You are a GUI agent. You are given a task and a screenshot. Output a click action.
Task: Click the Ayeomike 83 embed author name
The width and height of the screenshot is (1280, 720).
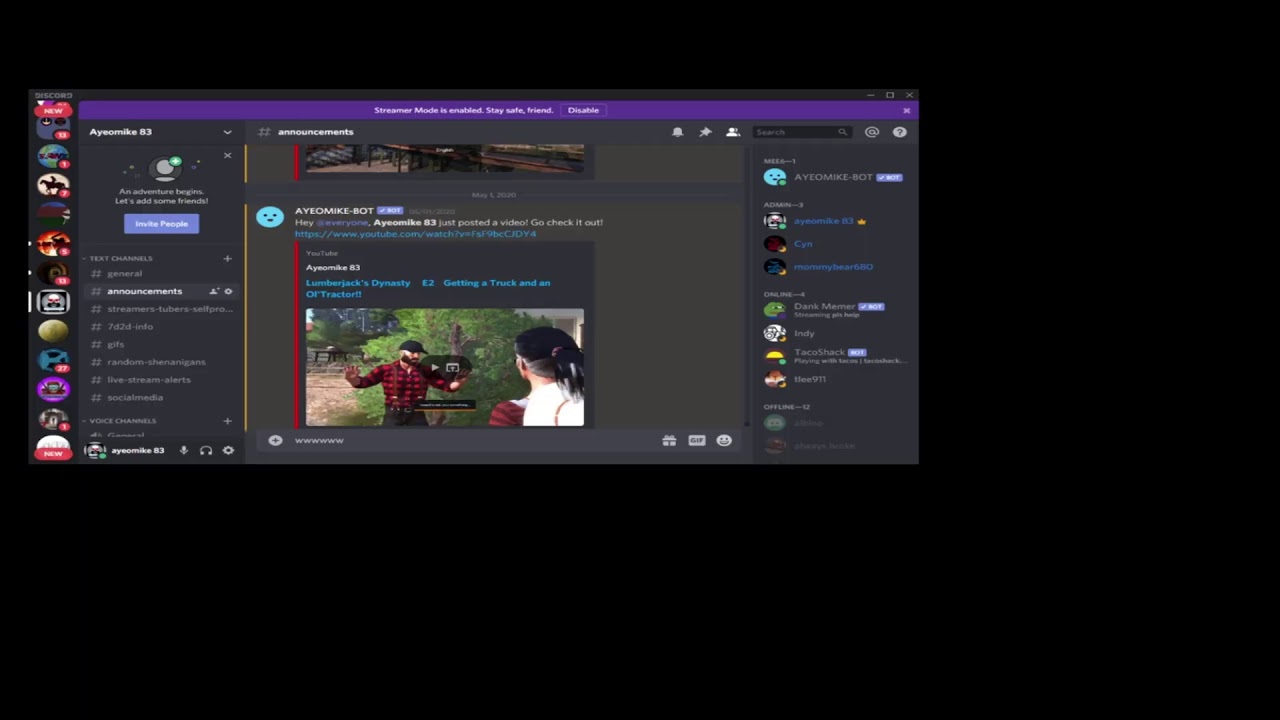(x=332, y=268)
